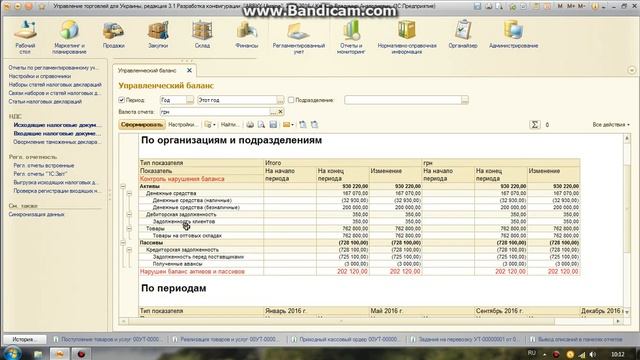Screen dimensions: 640x360
Task: Collapse the Кредиторская задолженность group
Action: tap(129, 249)
